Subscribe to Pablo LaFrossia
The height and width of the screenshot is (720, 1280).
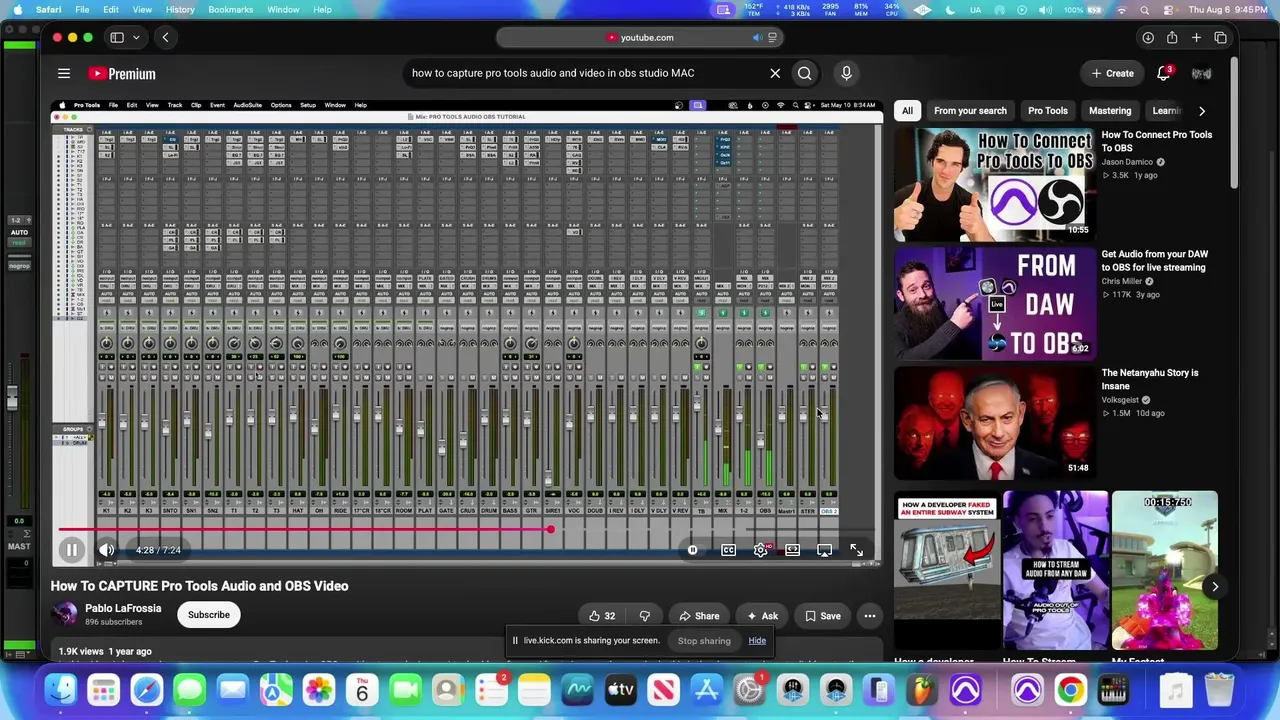tap(209, 615)
